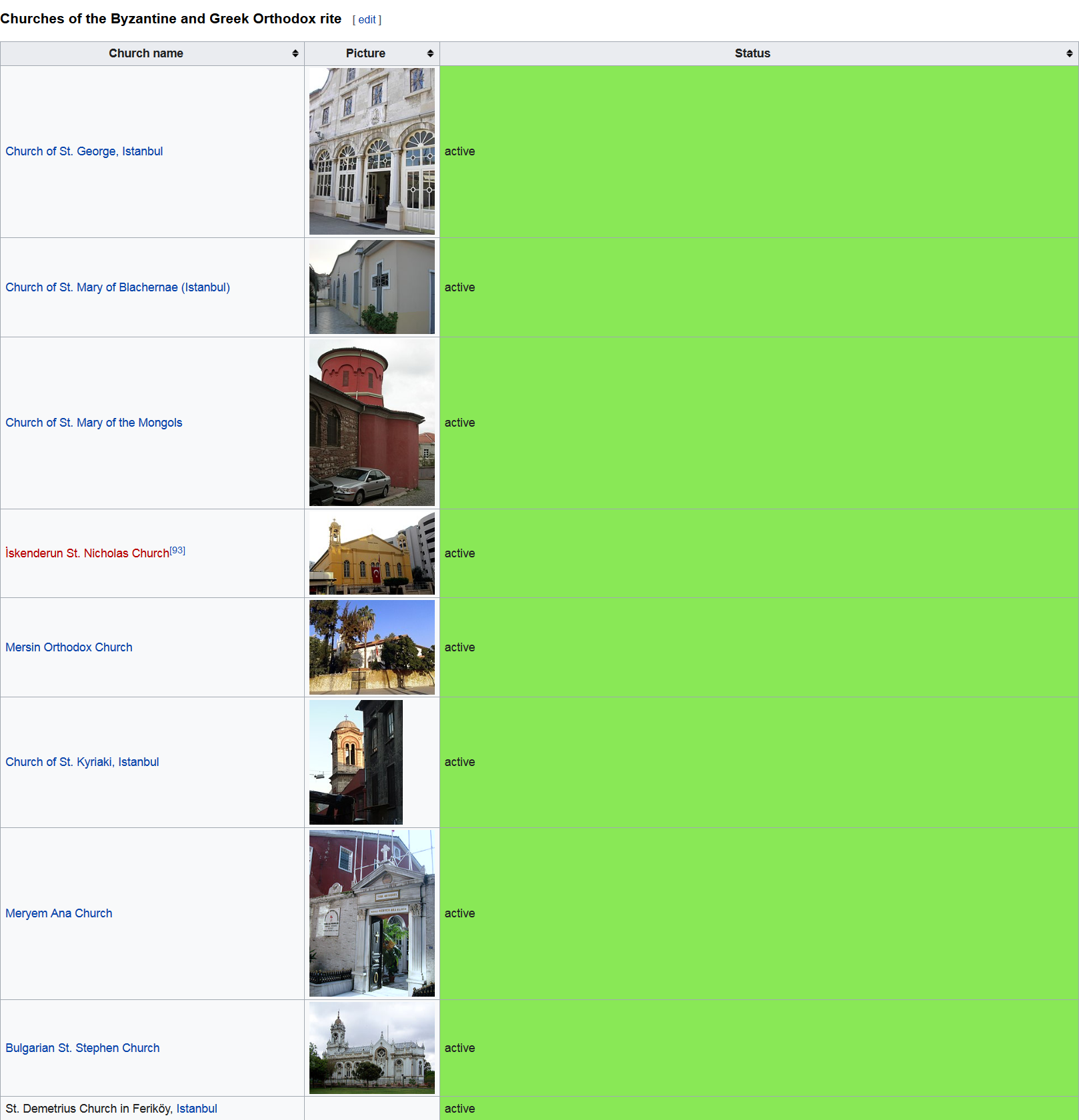Click 'St. Demetrius Church in Feriköy' text
1079x1120 pixels.
click(x=89, y=1109)
